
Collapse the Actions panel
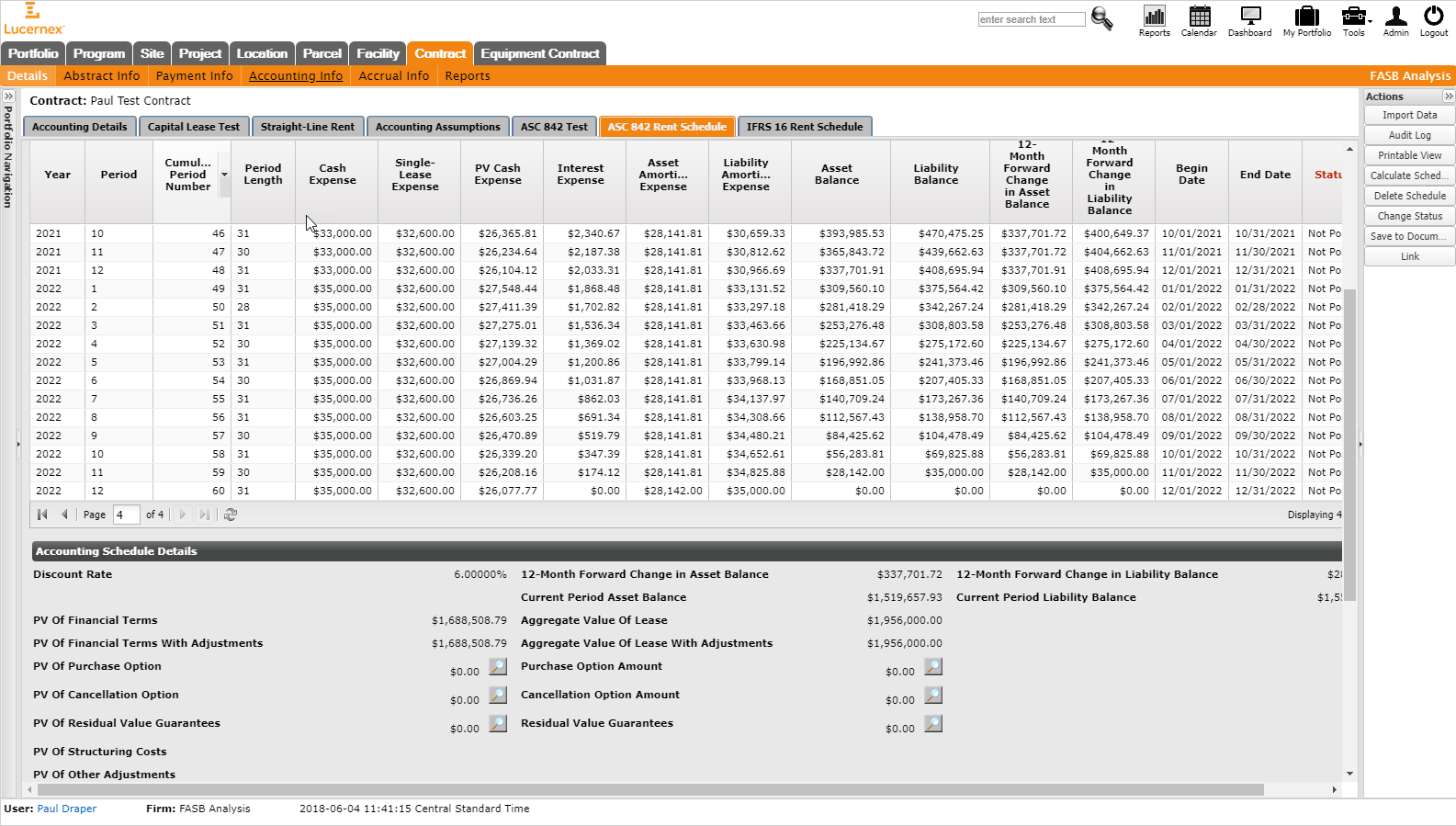pos(1449,96)
